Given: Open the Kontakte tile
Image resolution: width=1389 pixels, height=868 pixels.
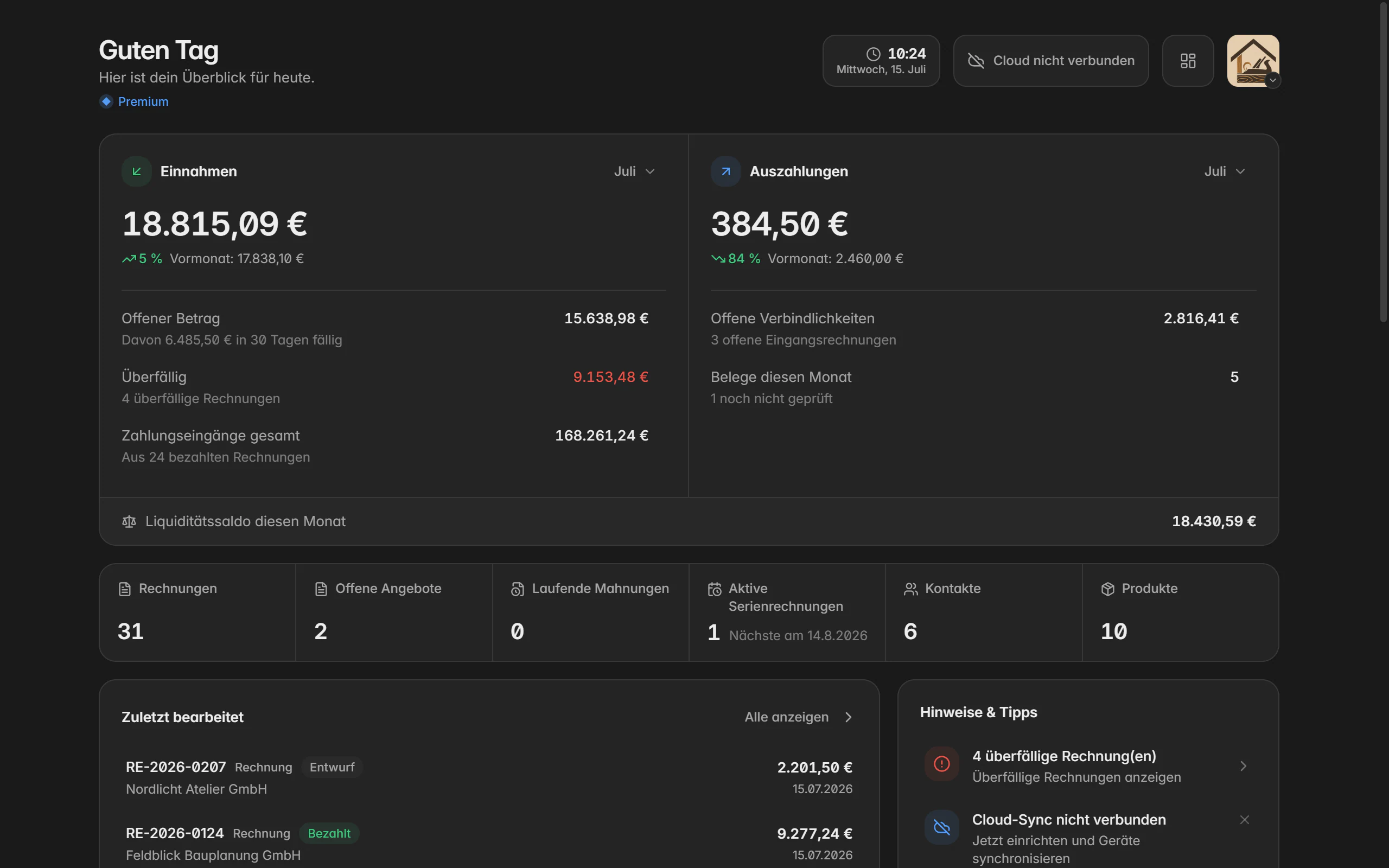Looking at the screenshot, I should (983, 612).
